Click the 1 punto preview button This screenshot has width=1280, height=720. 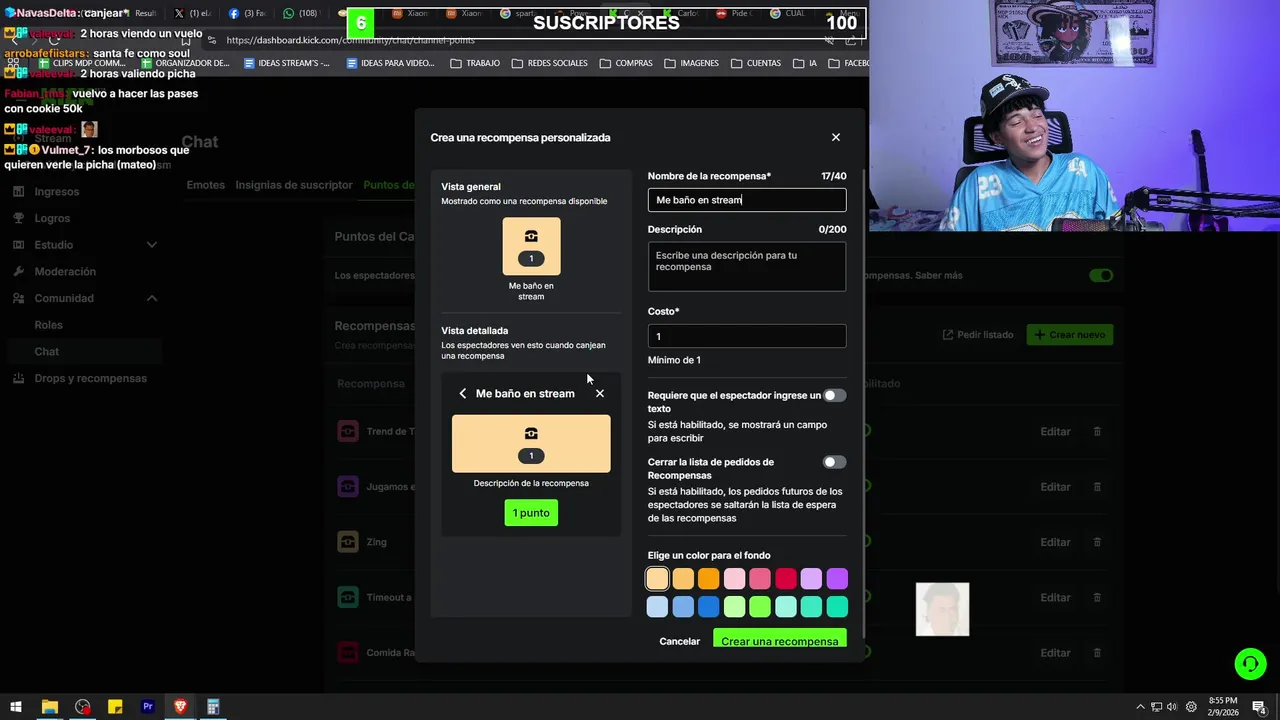pos(531,513)
